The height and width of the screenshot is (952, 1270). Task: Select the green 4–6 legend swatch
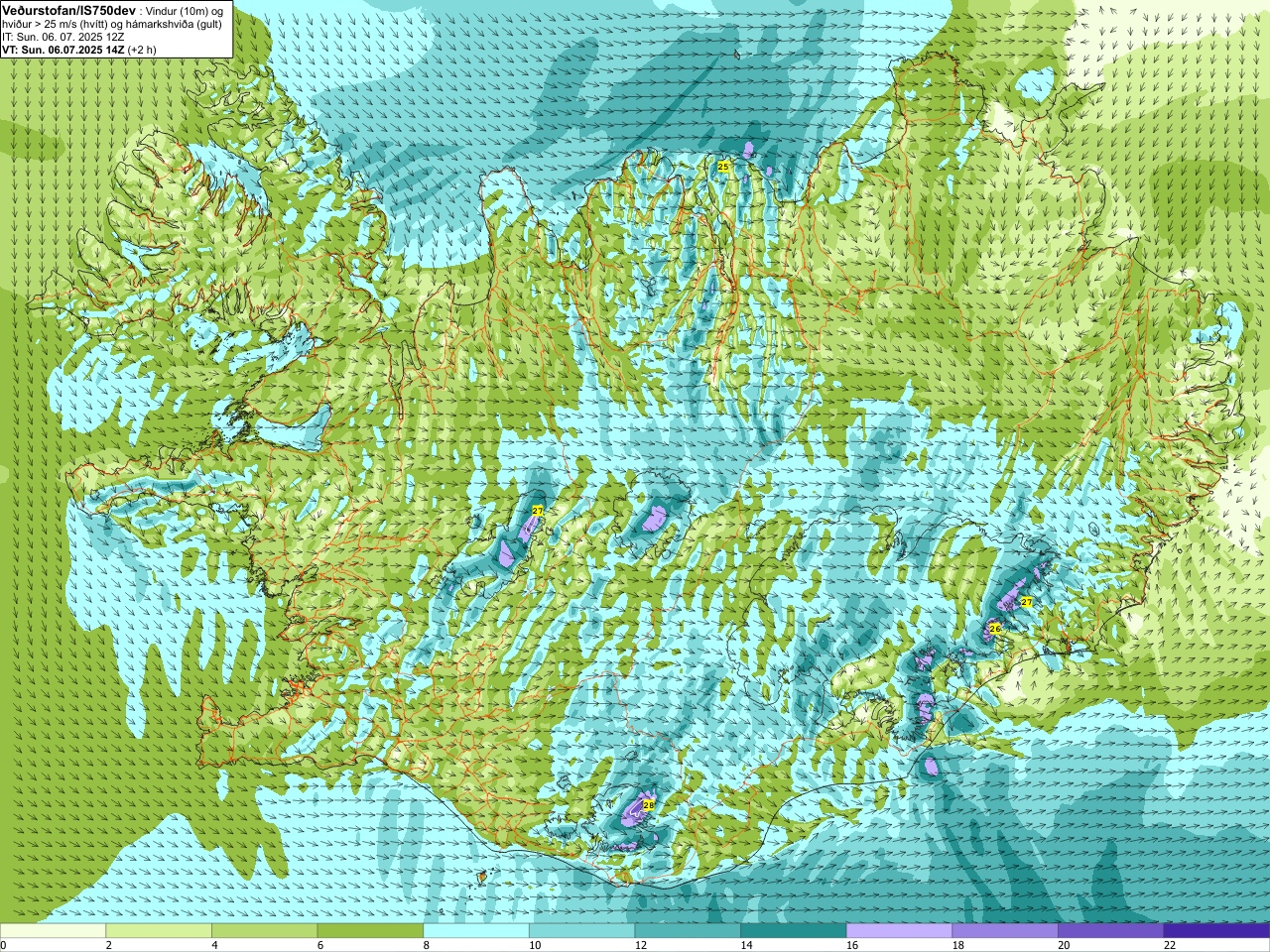tap(264, 931)
